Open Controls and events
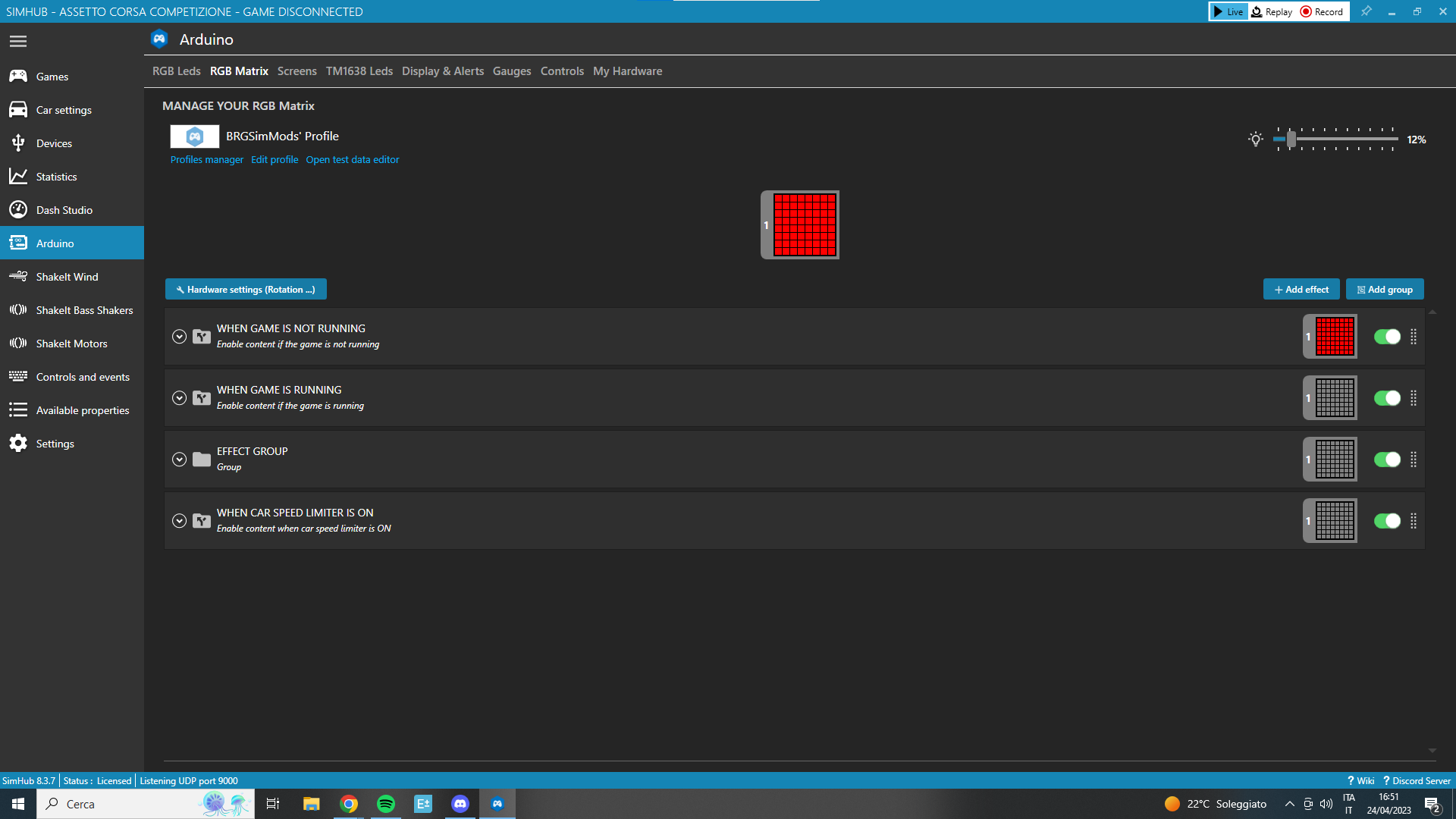This screenshot has height=819, width=1456. pyautogui.click(x=72, y=377)
